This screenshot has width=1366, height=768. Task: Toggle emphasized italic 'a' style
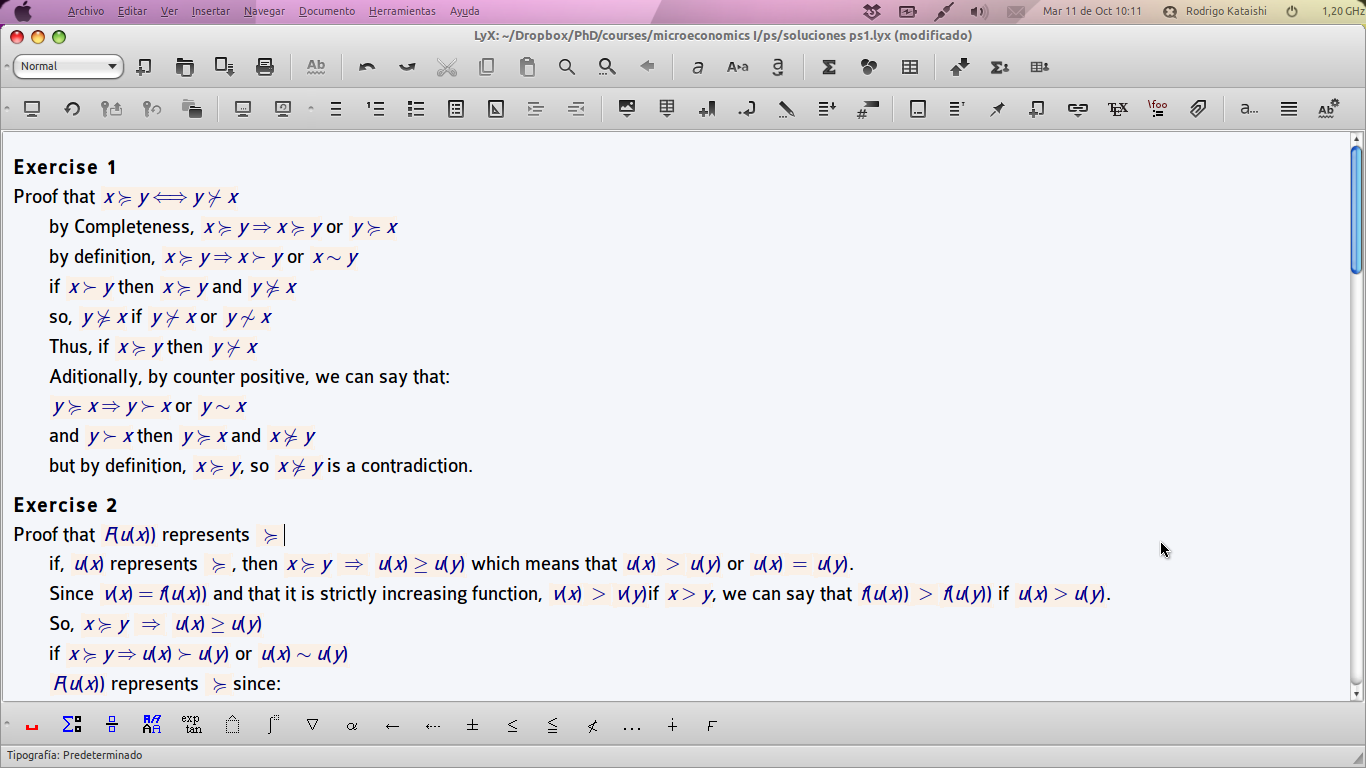[x=698, y=67]
